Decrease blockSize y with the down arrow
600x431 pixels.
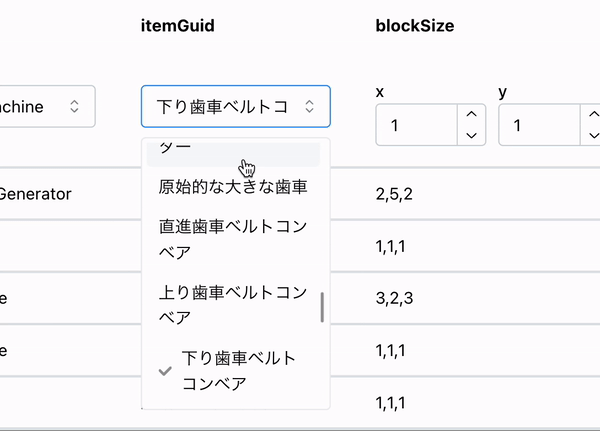(x=593, y=135)
